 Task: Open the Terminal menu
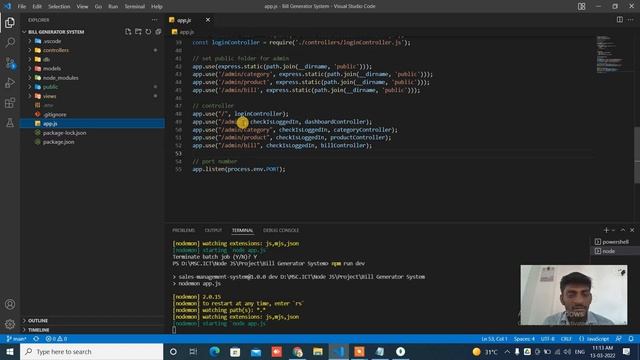(x=135, y=6)
